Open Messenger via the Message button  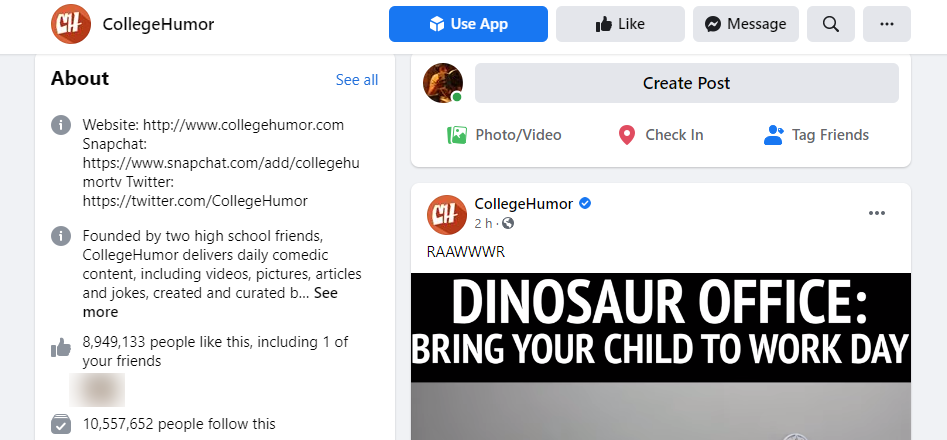coord(745,24)
